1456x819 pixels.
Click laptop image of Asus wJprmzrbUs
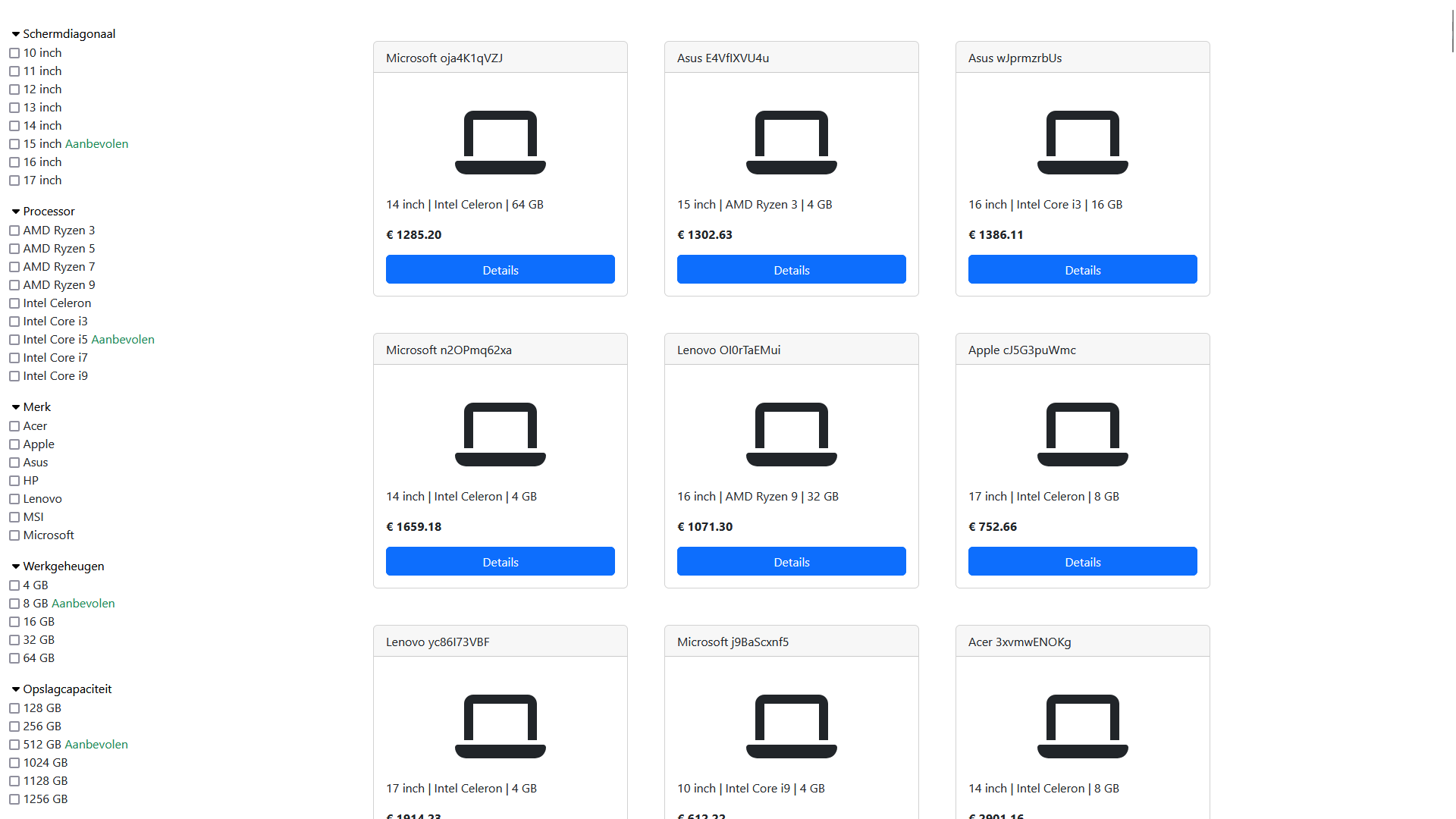click(x=1083, y=143)
